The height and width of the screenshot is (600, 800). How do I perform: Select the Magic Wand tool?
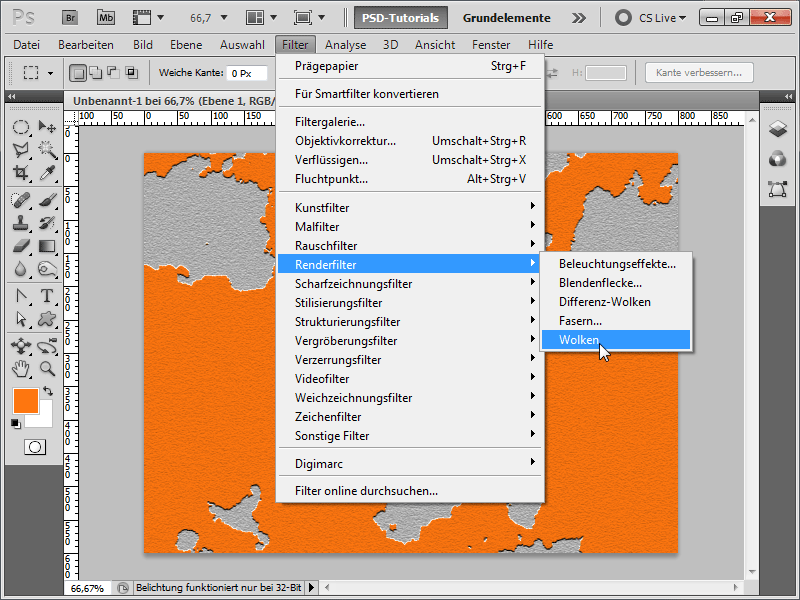pyautogui.click(x=47, y=149)
